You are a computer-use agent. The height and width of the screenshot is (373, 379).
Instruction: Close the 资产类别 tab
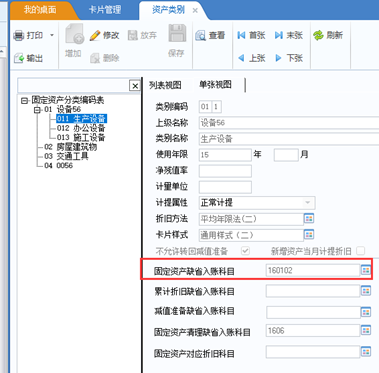[195, 11]
